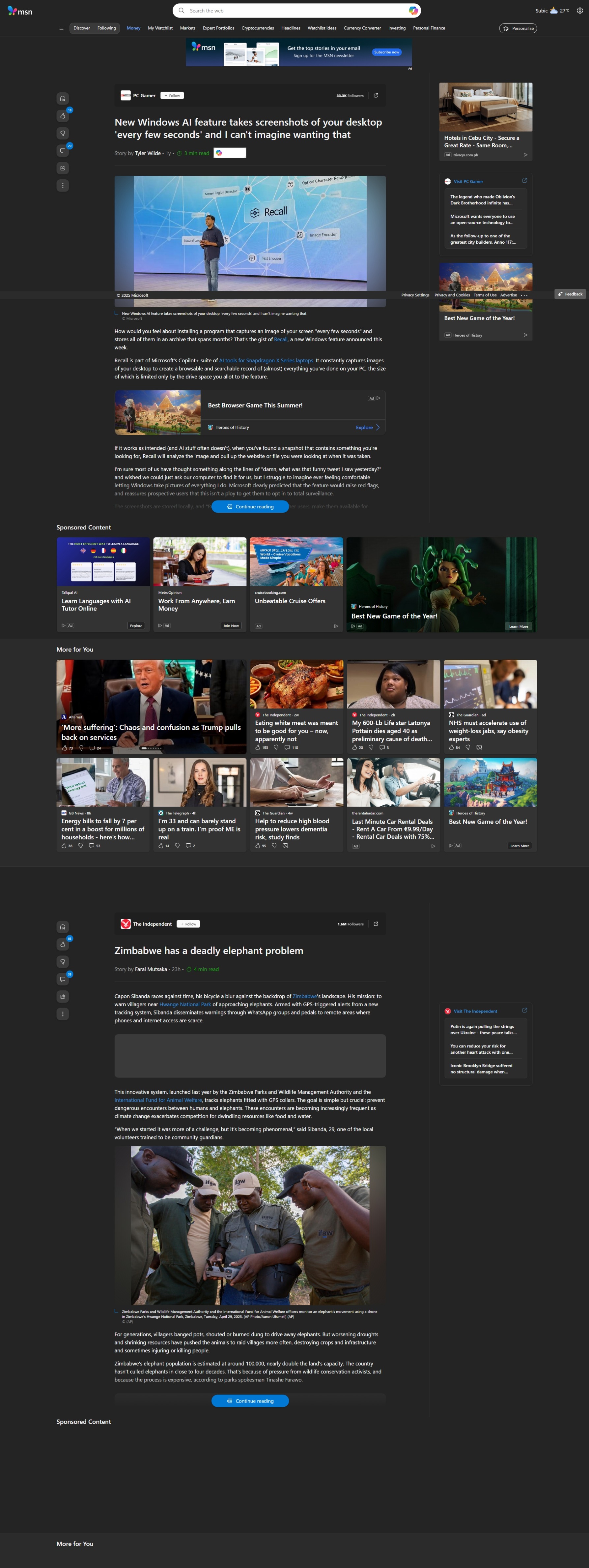Open AI tools for Snapdragon X Series link
Image resolution: width=589 pixels, height=1568 pixels.
266,360
